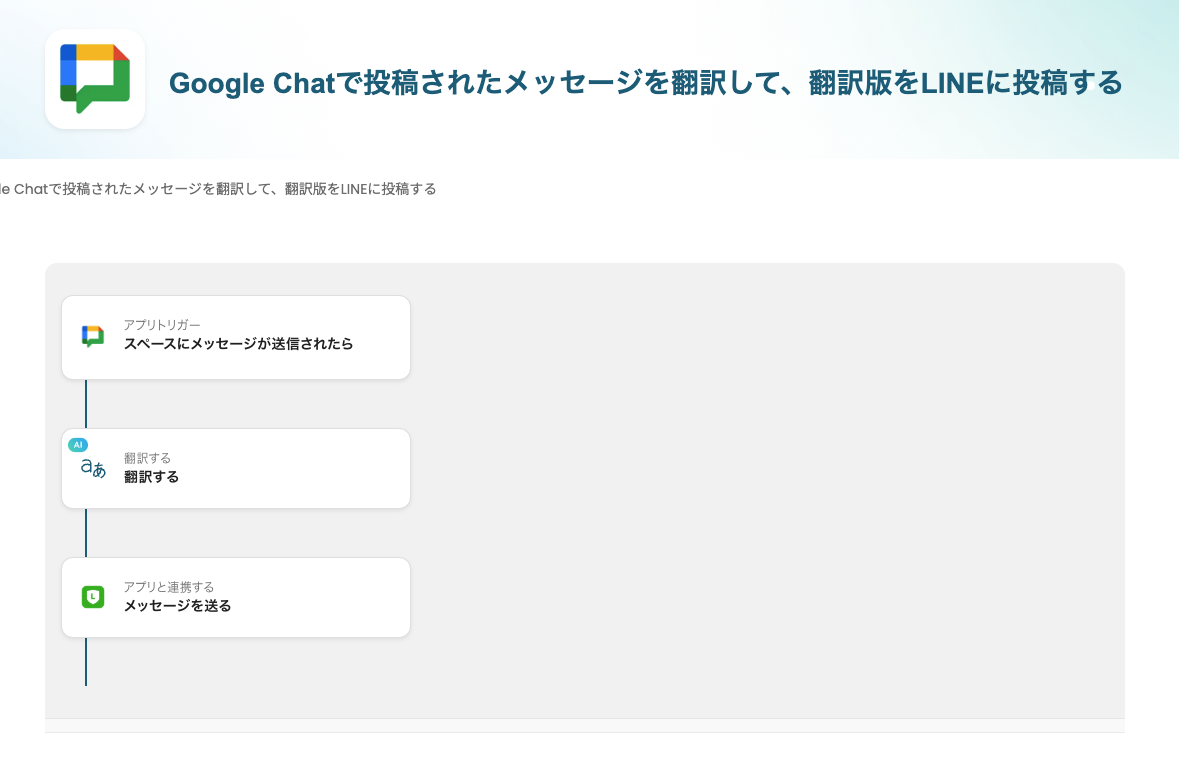The image size is (1179, 764).
Task: Click the gray '翻訳する' subtitle on AI card
Action: [147, 458]
